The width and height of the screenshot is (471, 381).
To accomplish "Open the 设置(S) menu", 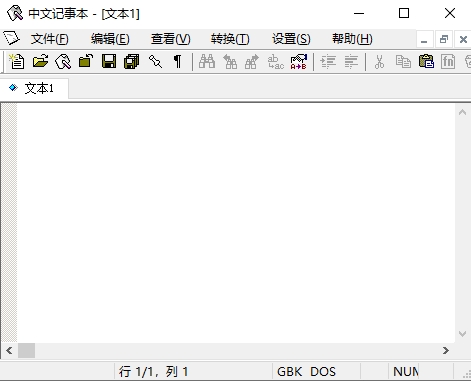I will [291, 39].
